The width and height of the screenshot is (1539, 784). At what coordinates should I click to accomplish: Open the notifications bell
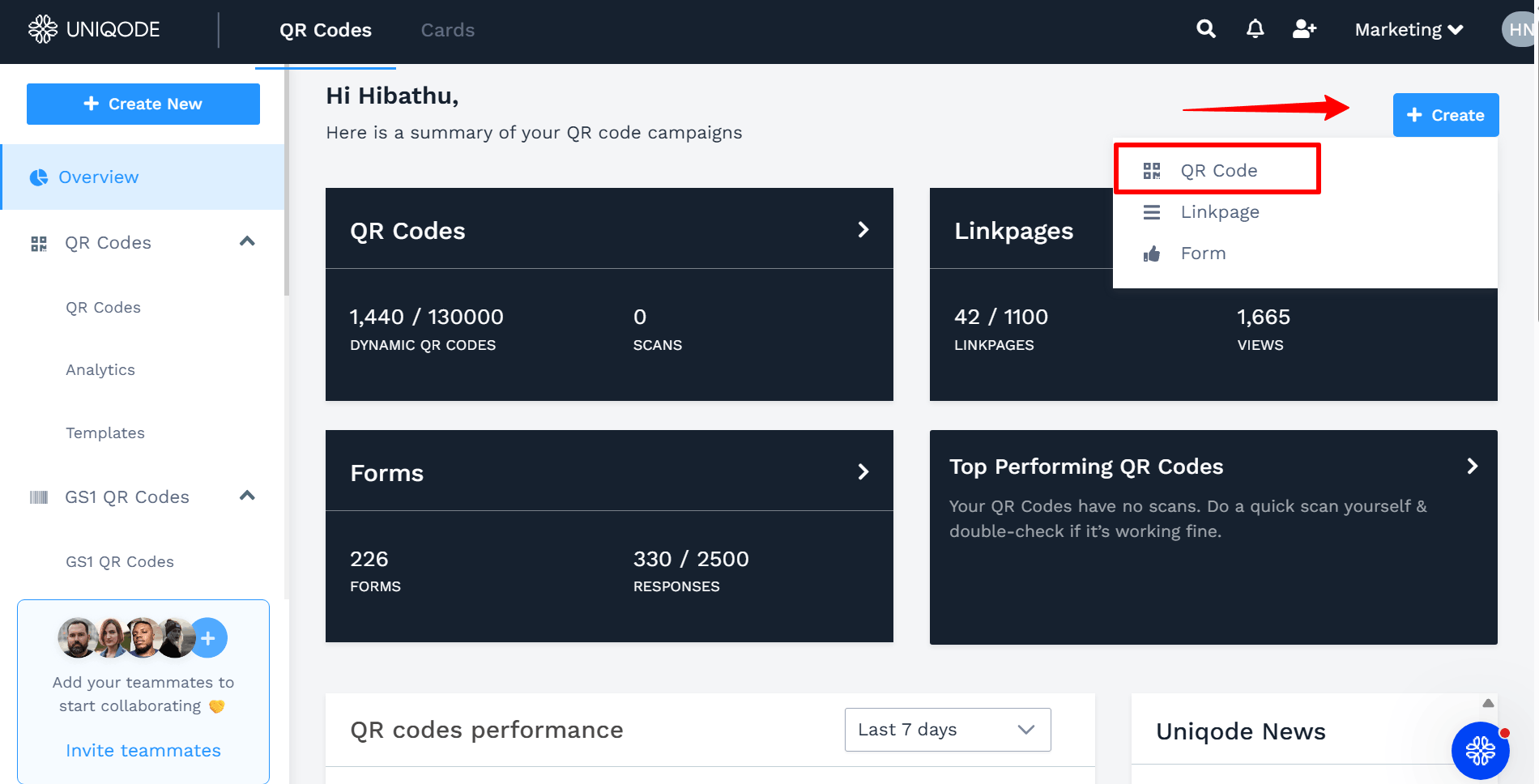1255,29
